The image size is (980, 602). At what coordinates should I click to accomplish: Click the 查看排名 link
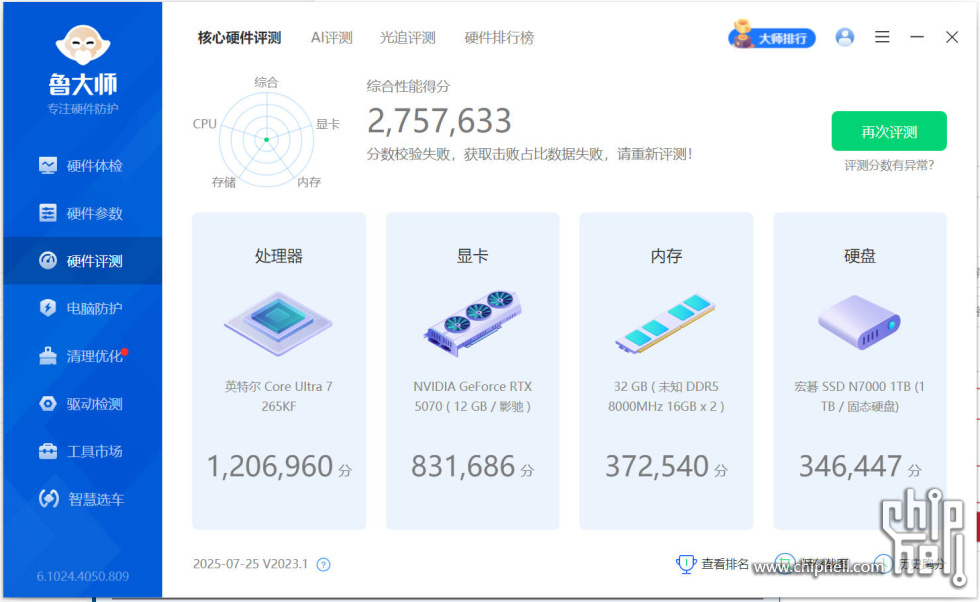[x=724, y=564]
